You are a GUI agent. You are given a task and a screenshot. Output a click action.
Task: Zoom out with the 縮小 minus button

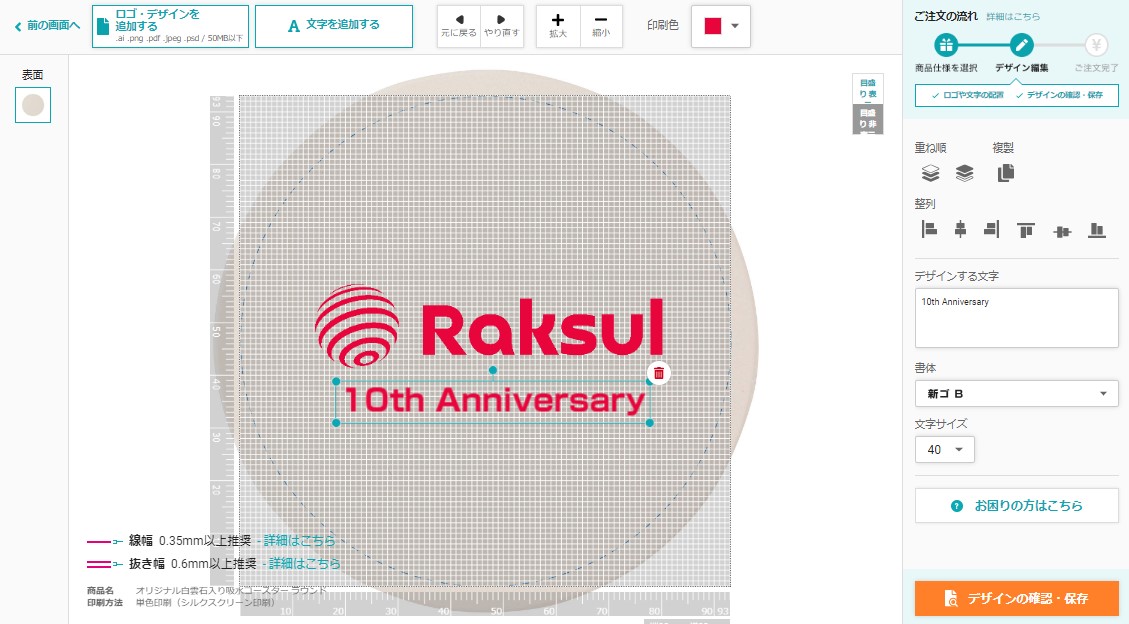point(600,26)
